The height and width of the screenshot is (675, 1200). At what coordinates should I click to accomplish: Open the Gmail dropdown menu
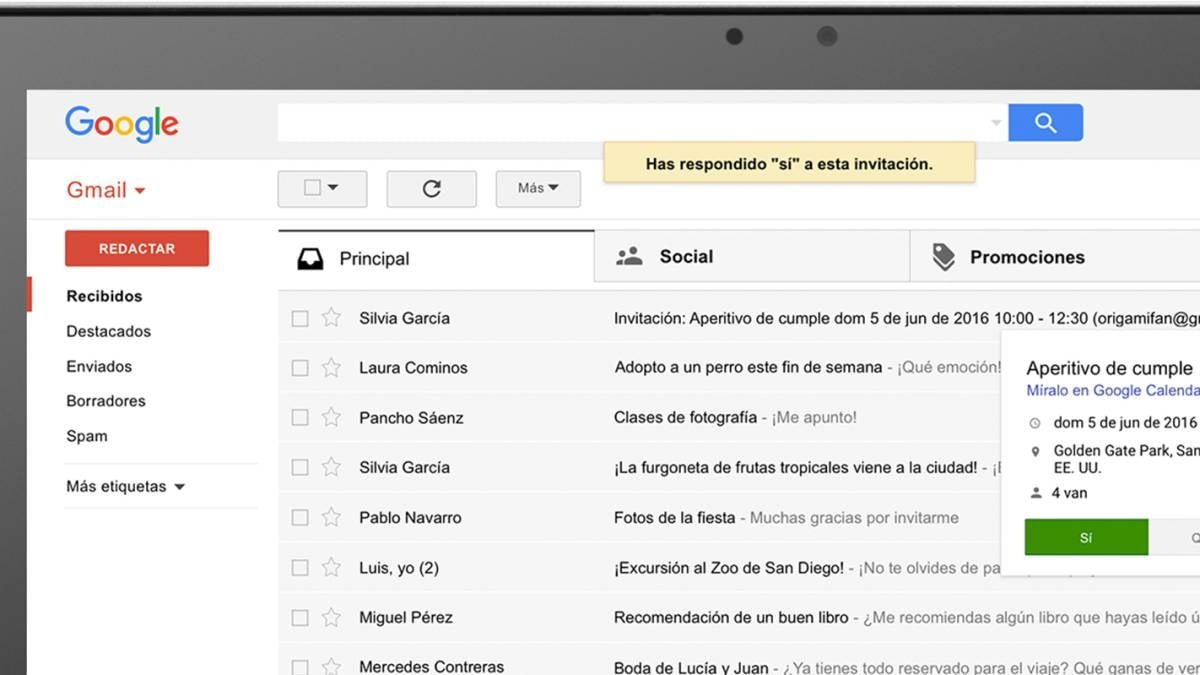[x=106, y=190]
